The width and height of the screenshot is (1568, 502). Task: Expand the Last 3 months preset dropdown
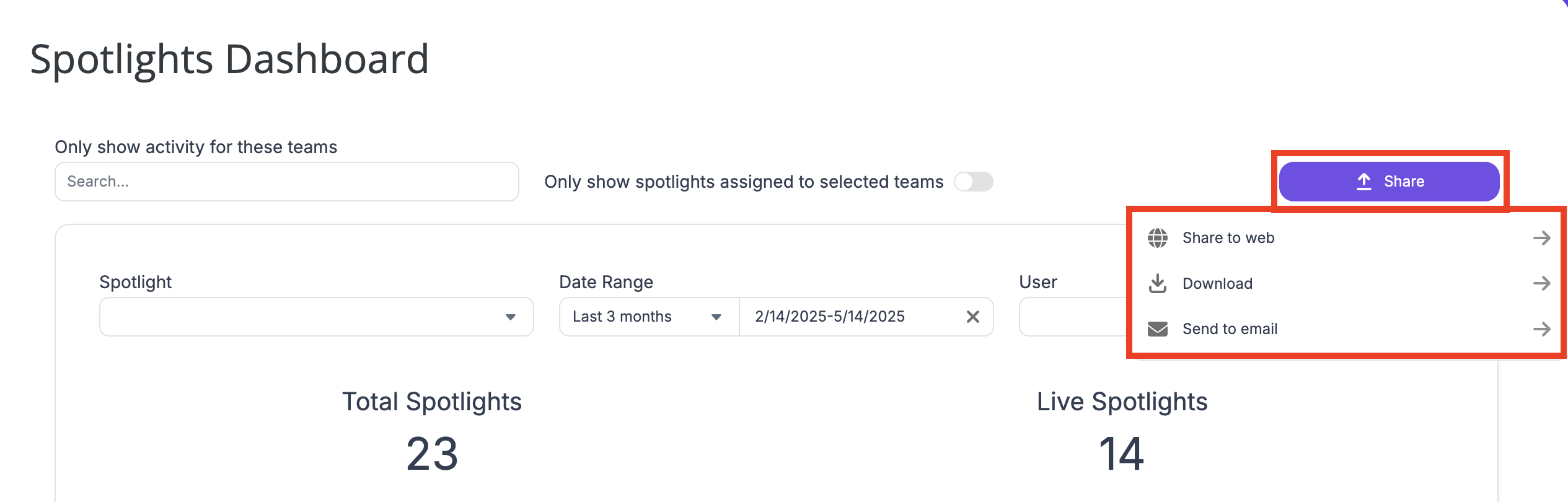pos(649,317)
